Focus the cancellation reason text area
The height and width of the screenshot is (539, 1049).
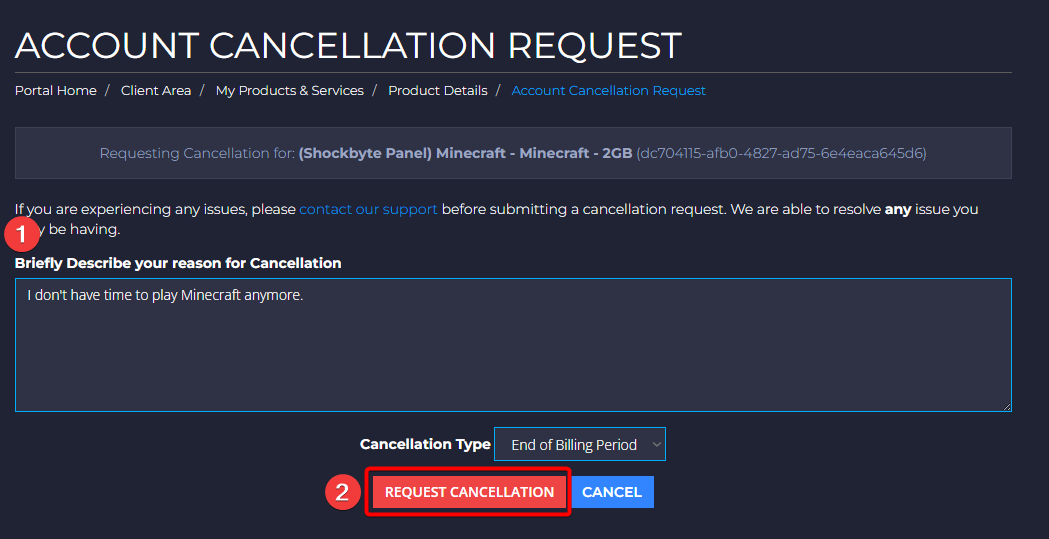513,345
